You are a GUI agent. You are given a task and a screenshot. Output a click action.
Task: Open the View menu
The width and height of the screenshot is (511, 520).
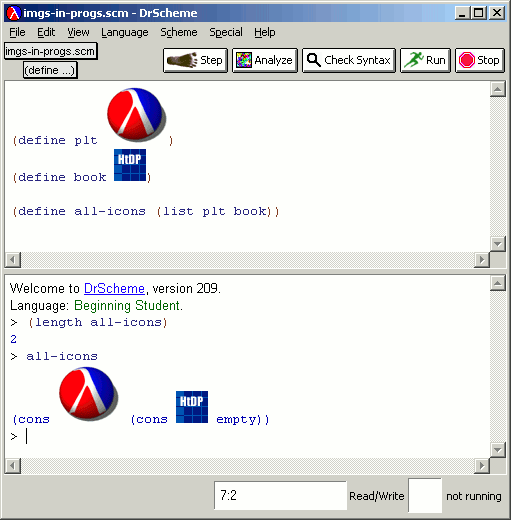[x=78, y=32]
